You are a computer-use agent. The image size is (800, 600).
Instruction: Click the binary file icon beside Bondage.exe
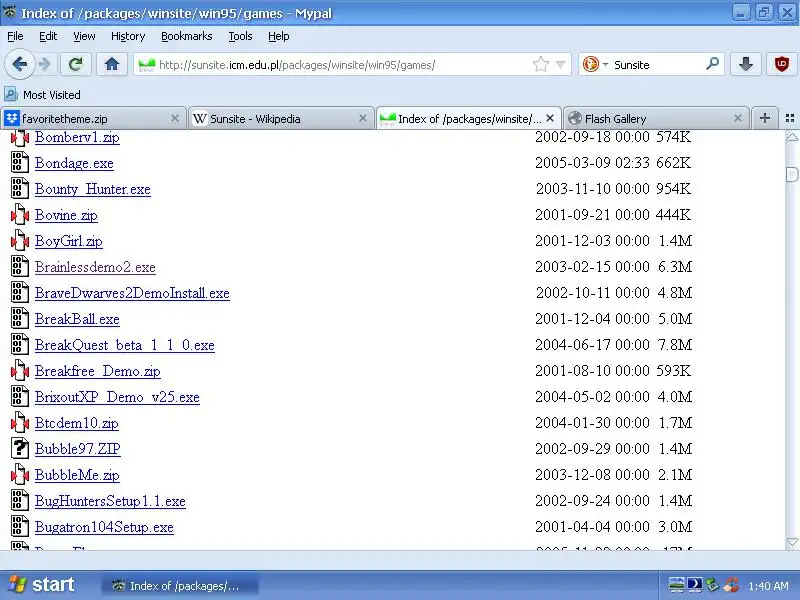point(20,162)
